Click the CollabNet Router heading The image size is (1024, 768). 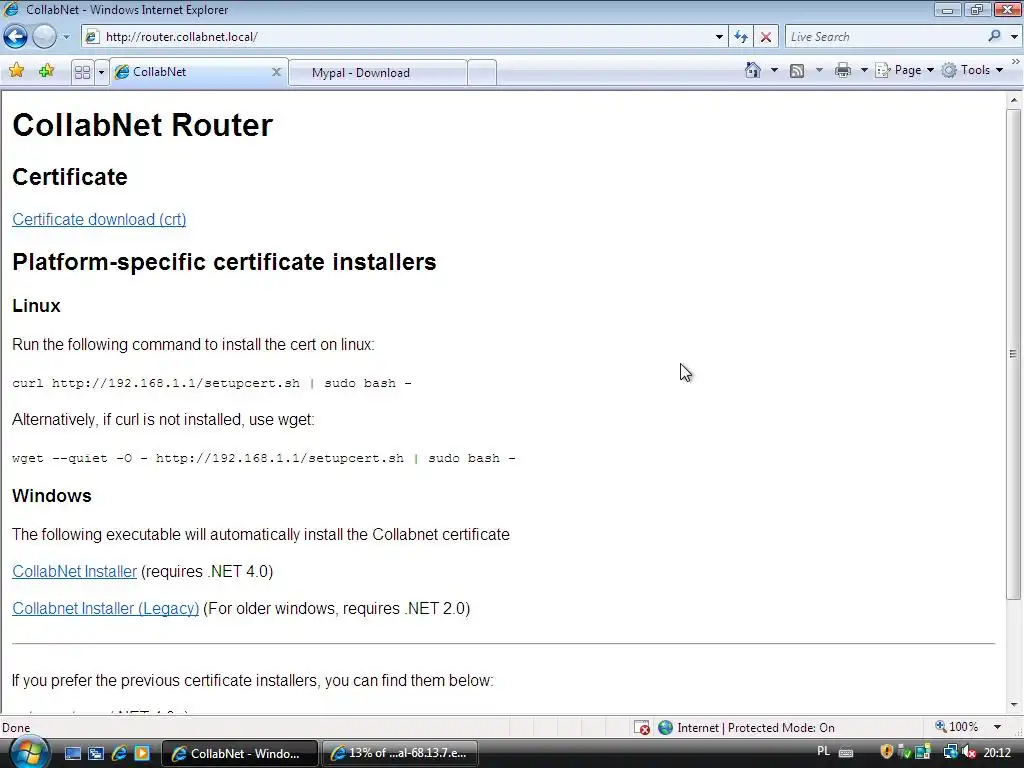pos(142,125)
